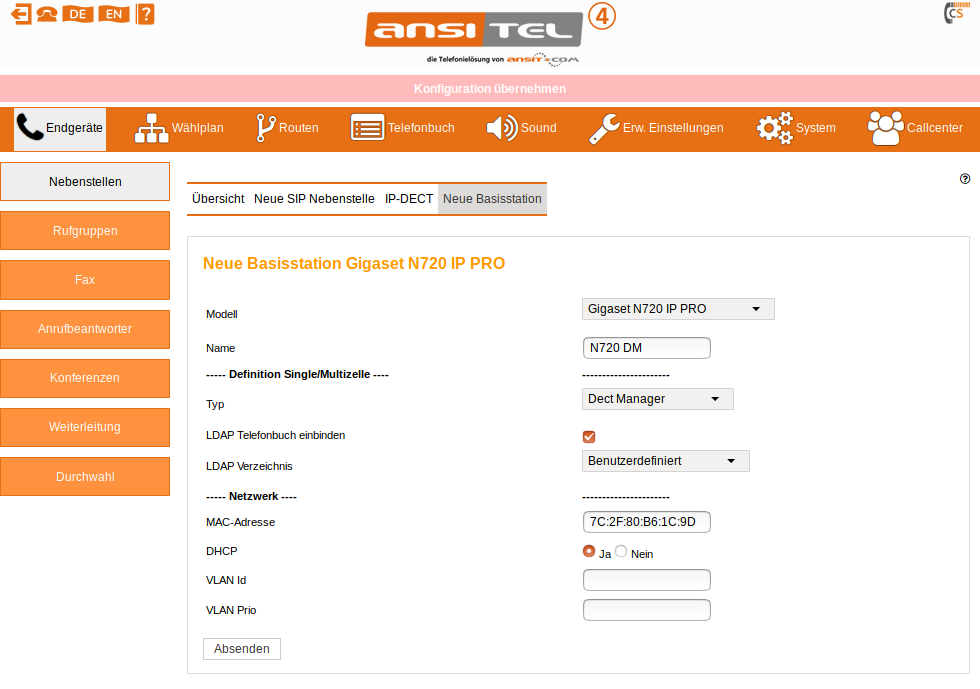
Task: Open the LDAP Verzeichnis dropdown
Action: click(665, 461)
